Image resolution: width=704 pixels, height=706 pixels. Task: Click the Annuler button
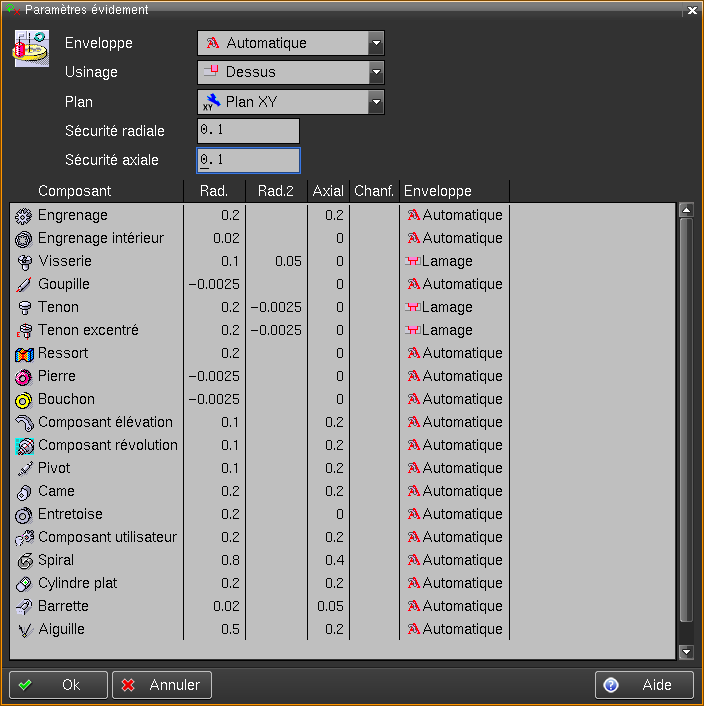pyautogui.click(x=162, y=685)
